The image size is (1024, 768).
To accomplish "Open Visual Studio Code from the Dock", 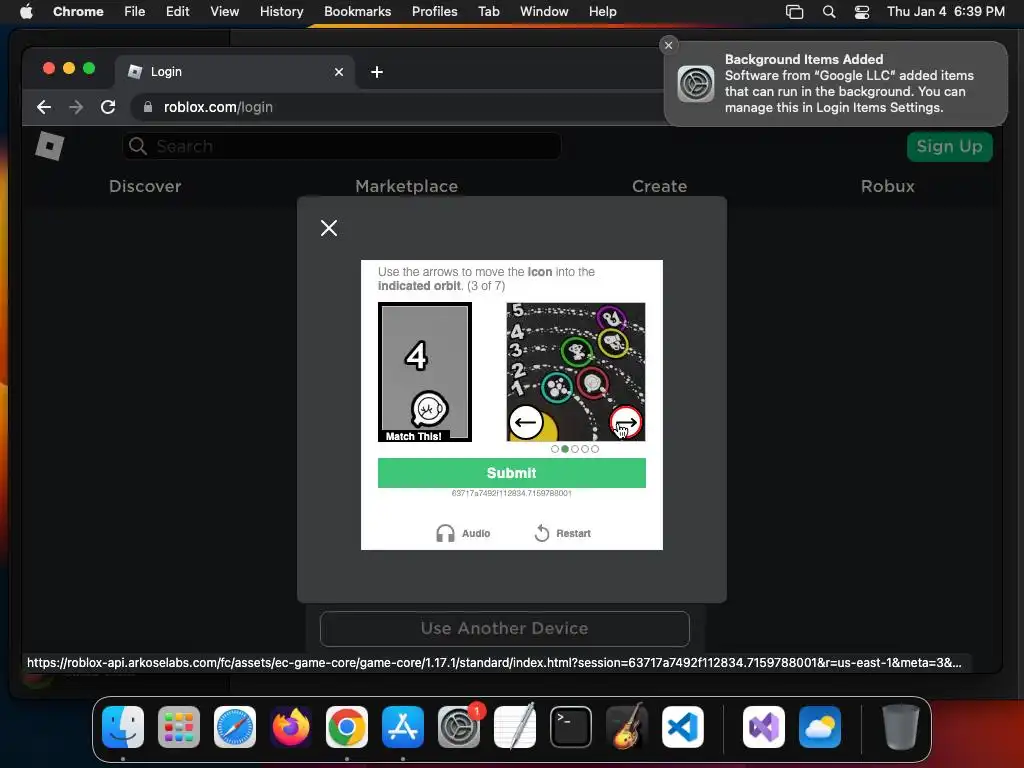I will point(683,727).
